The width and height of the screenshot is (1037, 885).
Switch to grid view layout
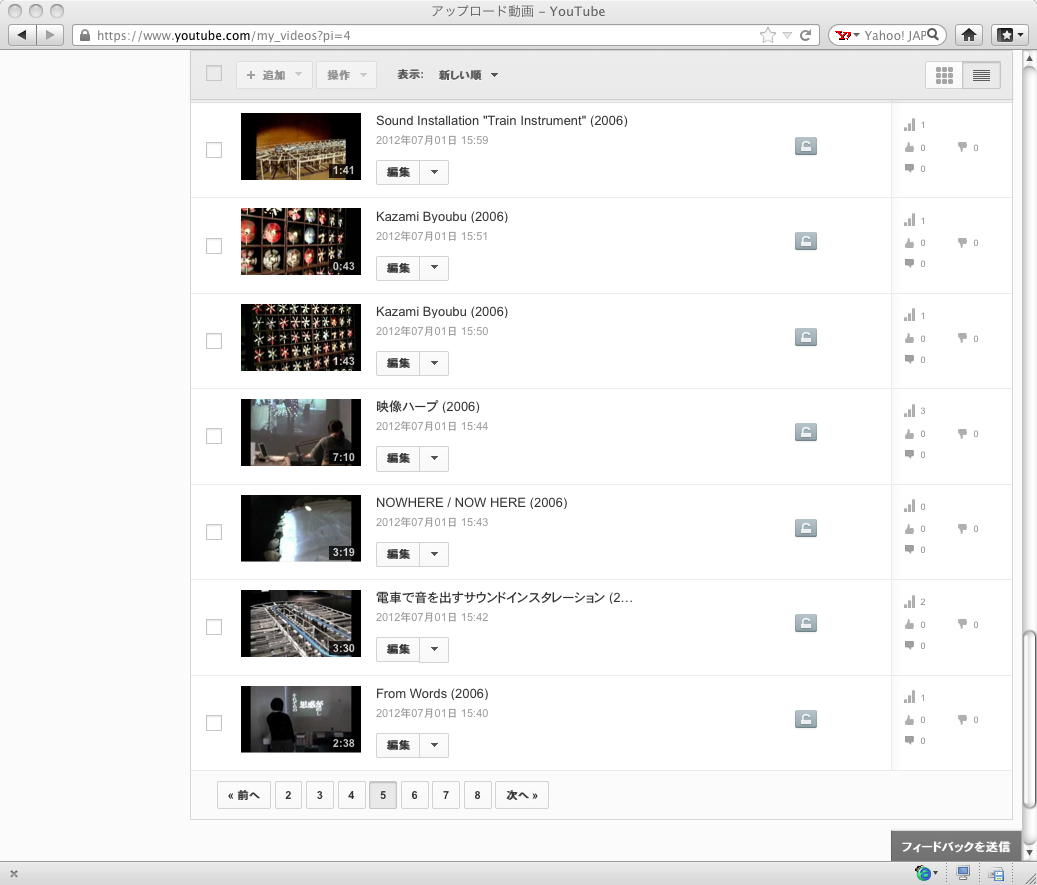coord(944,75)
